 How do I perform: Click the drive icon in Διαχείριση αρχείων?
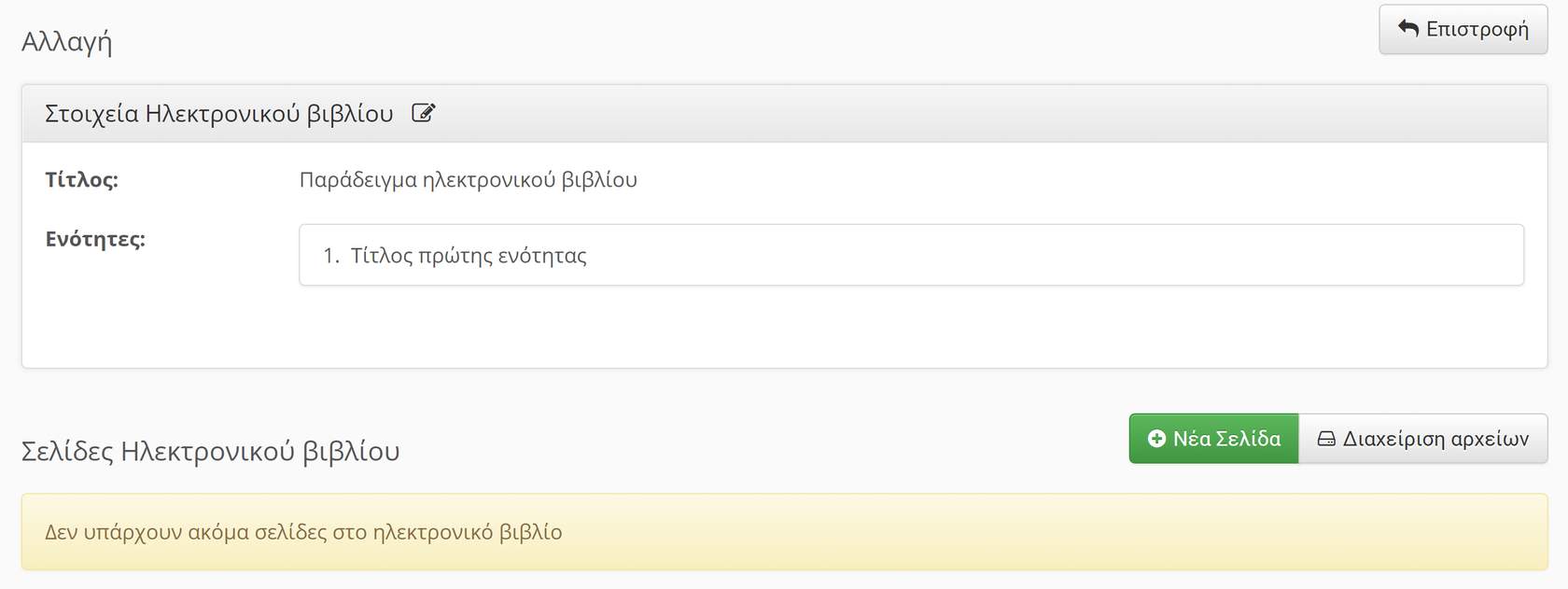[1326, 439]
